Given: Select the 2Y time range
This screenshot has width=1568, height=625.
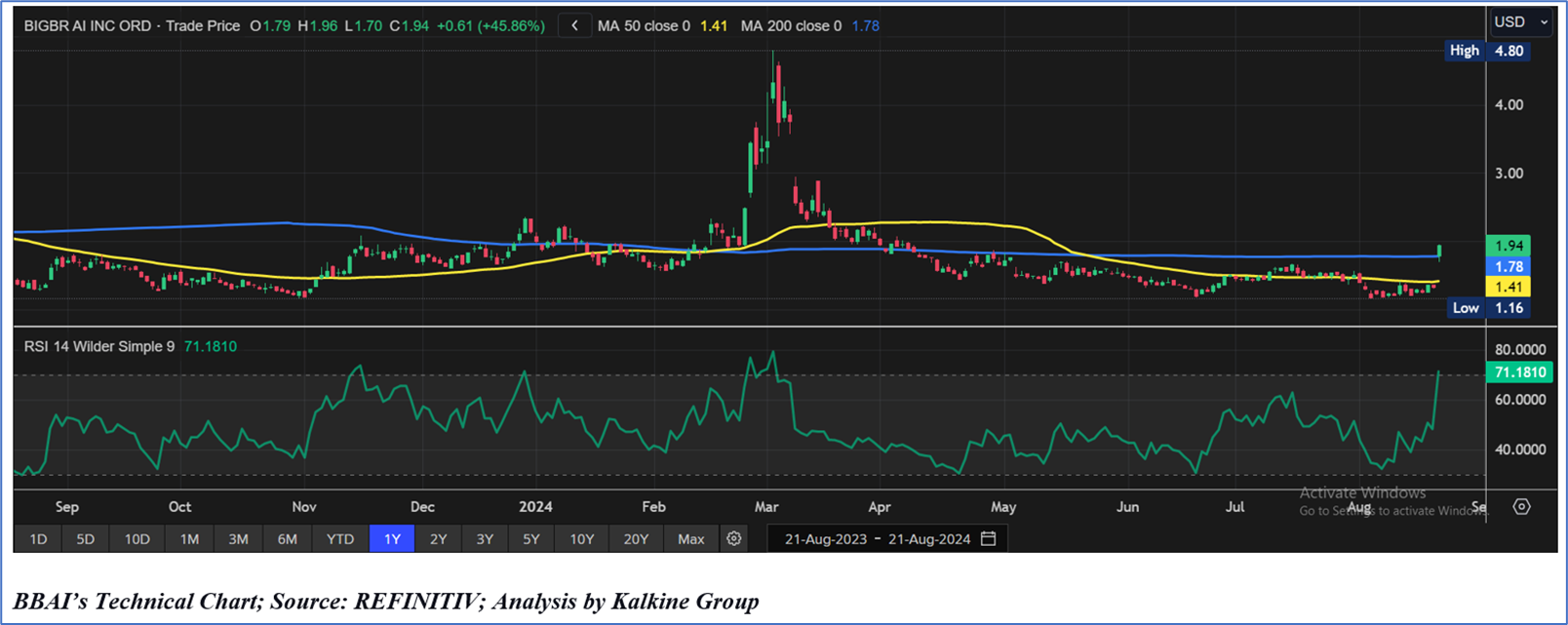Looking at the screenshot, I should pyautogui.click(x=439, y=538).
